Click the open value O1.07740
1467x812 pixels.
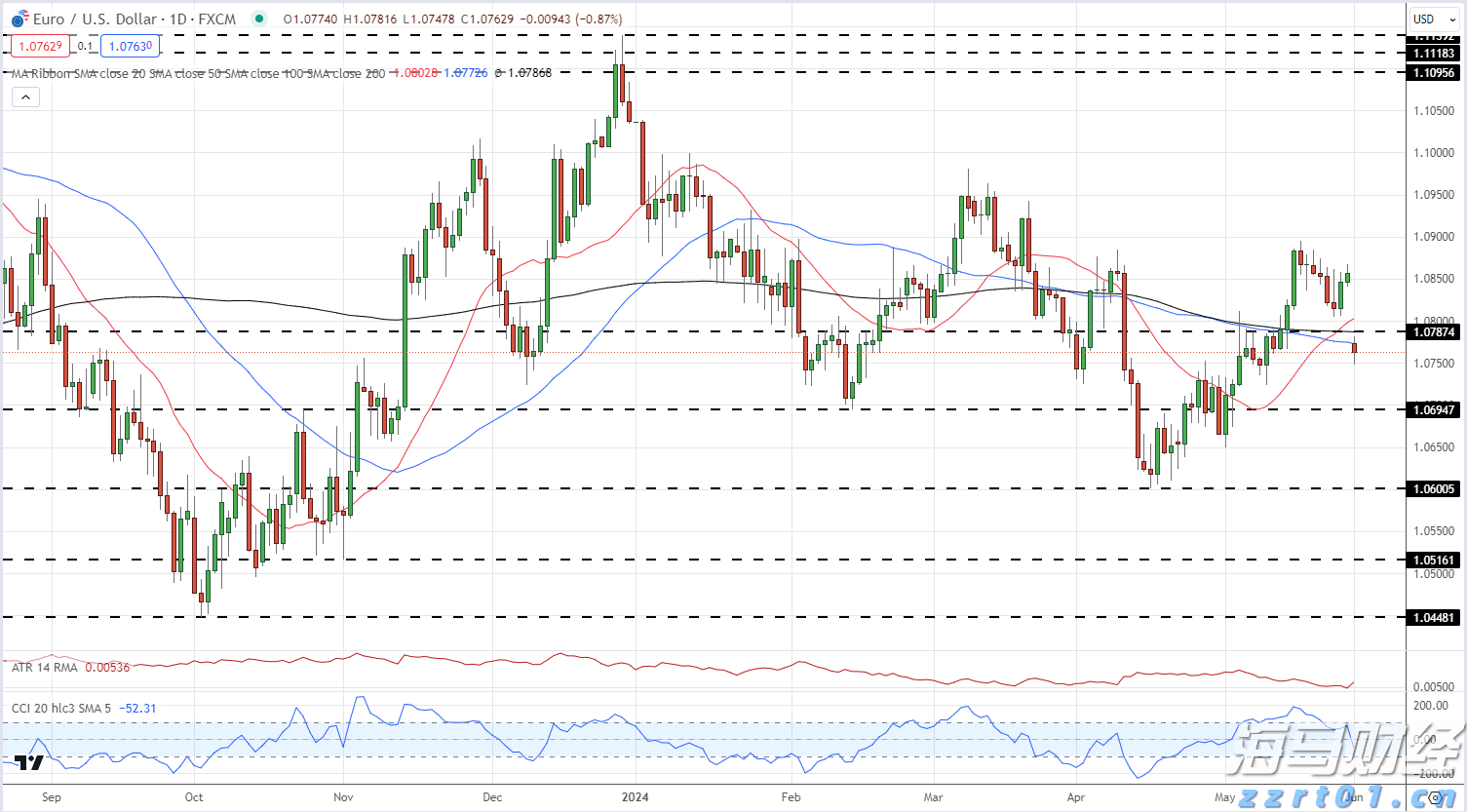[311, 19]
